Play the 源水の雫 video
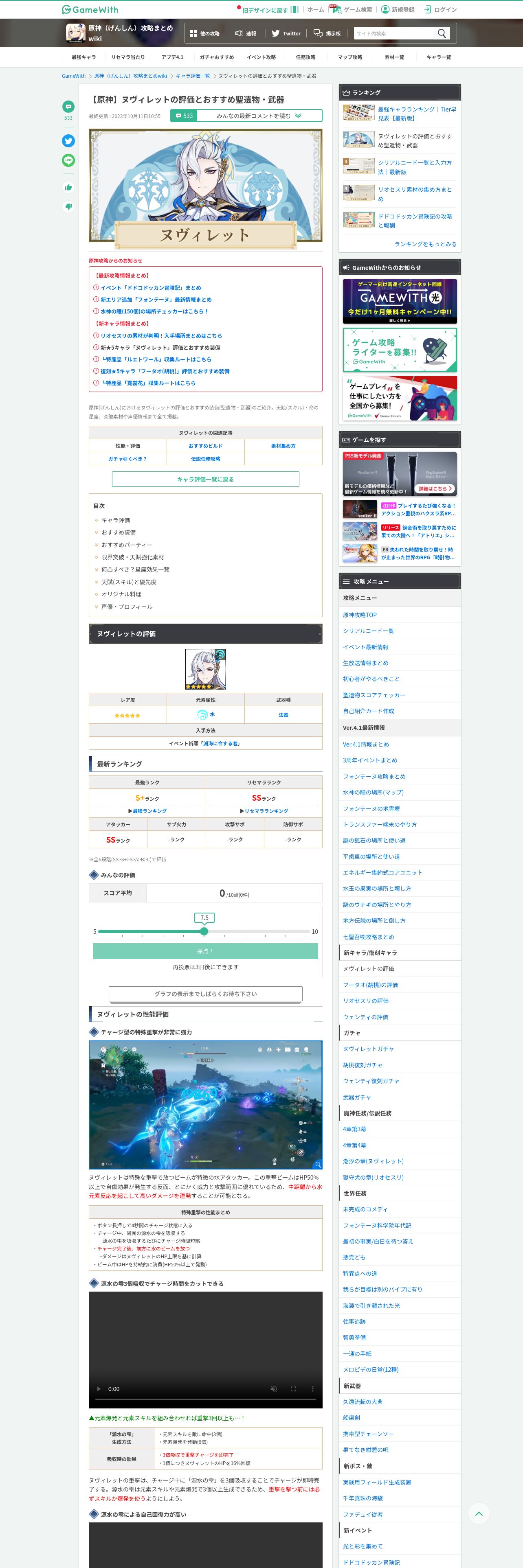523x1568 pixels. tap(99, 1389)
